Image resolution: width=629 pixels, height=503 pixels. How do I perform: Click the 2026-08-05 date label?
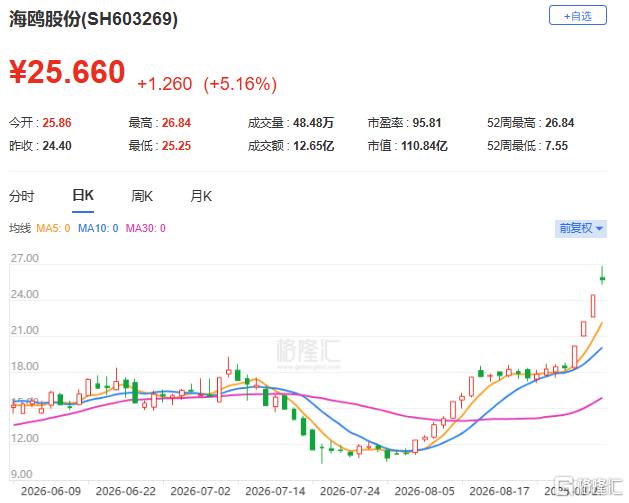coord(424,491)
